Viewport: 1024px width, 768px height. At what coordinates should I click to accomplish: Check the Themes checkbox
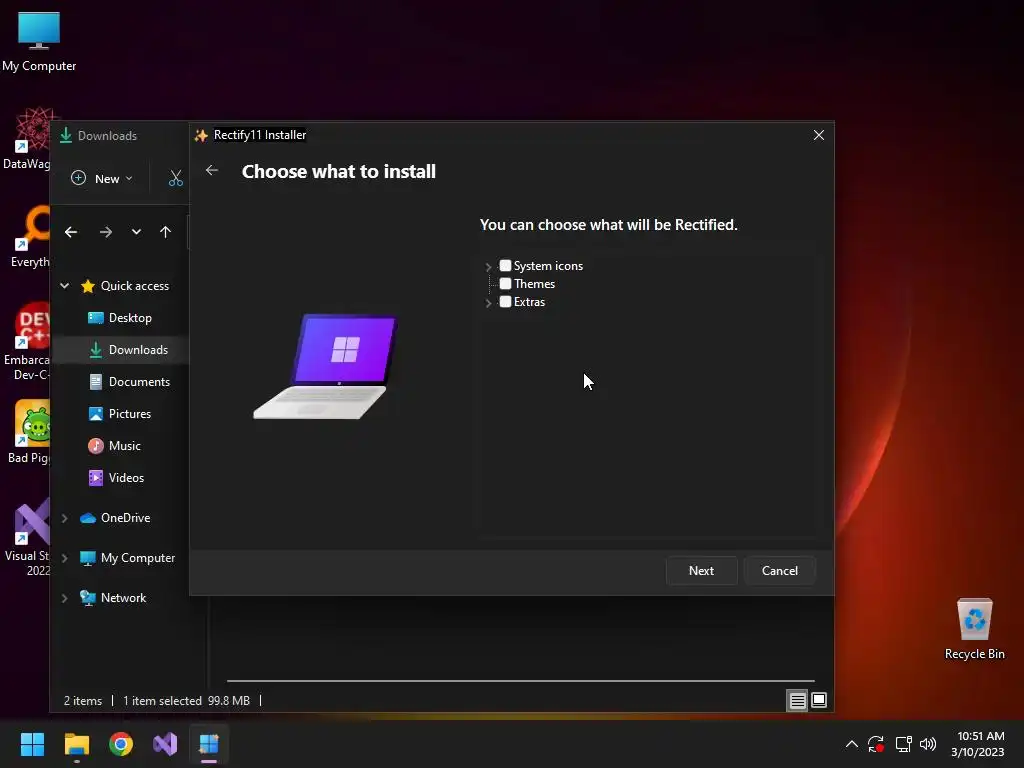click(x=505, y=283)
